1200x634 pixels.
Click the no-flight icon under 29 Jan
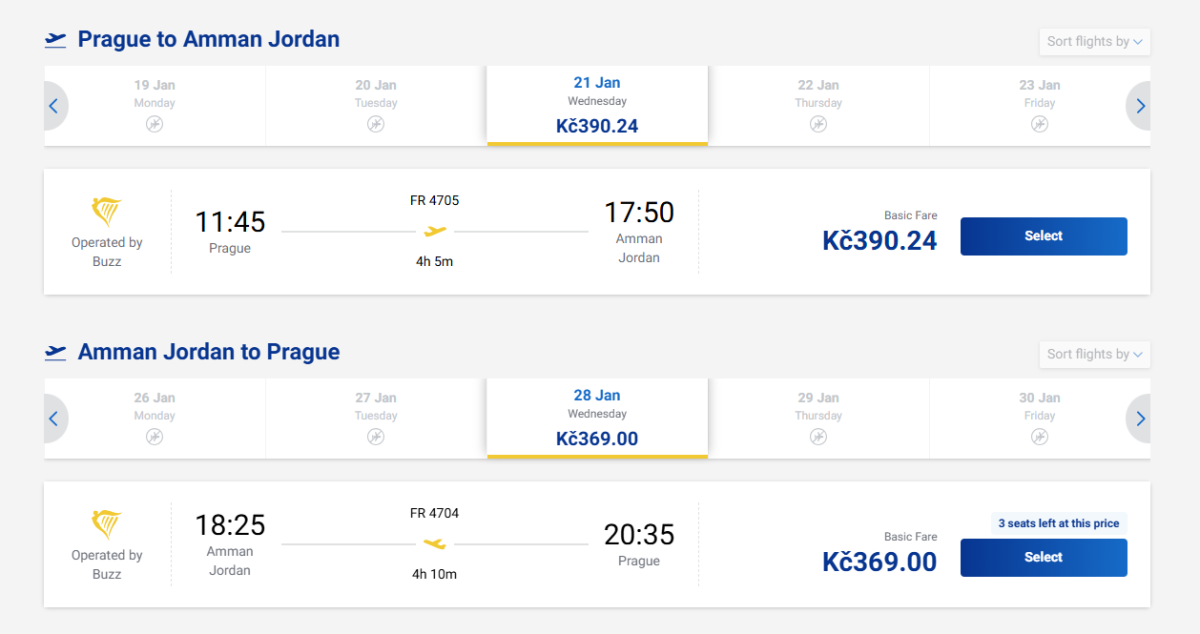(x=818, y=437)
